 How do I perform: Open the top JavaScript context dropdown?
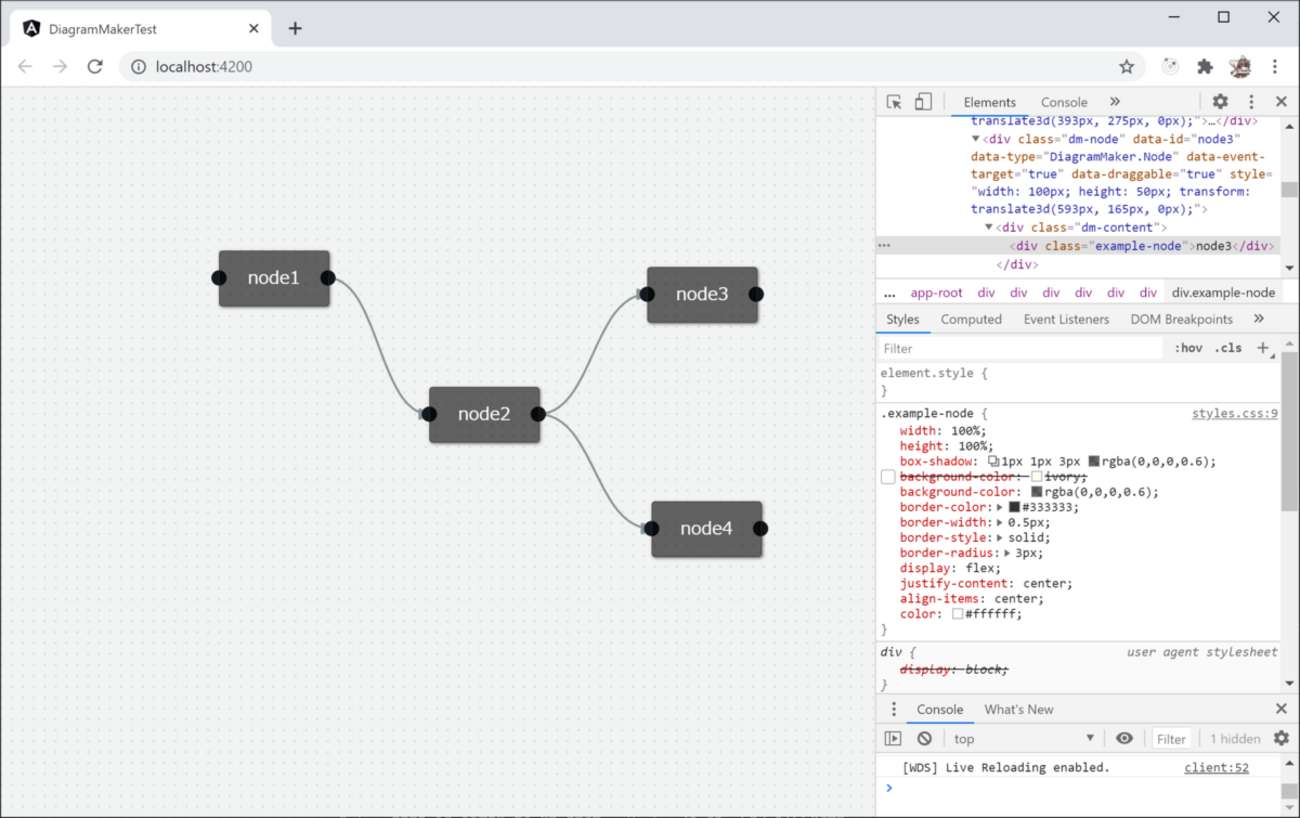click(x=1022, y=738)
